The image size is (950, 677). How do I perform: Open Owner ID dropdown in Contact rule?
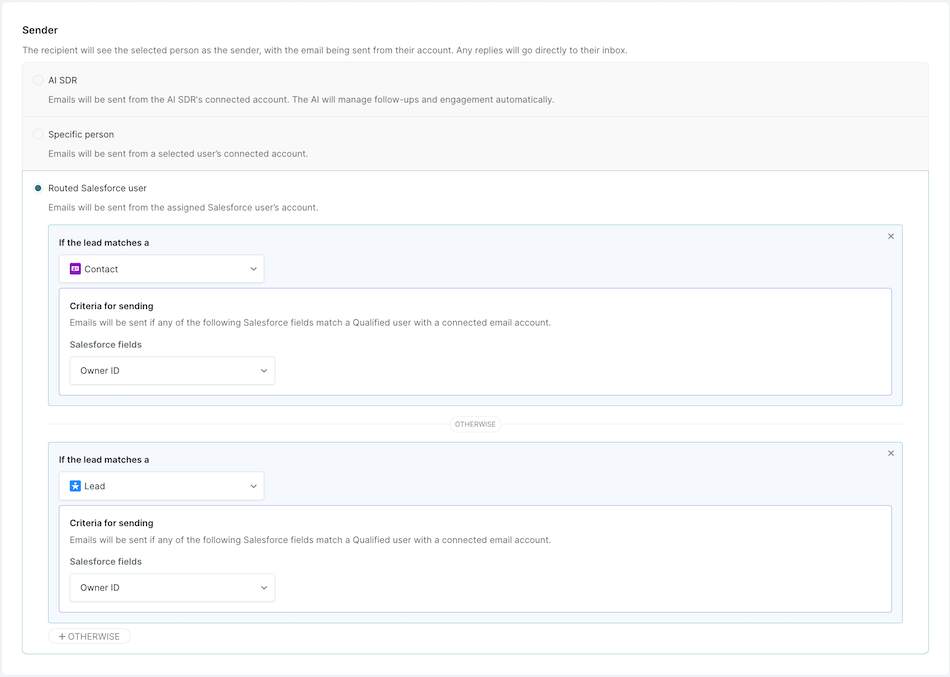172,370
